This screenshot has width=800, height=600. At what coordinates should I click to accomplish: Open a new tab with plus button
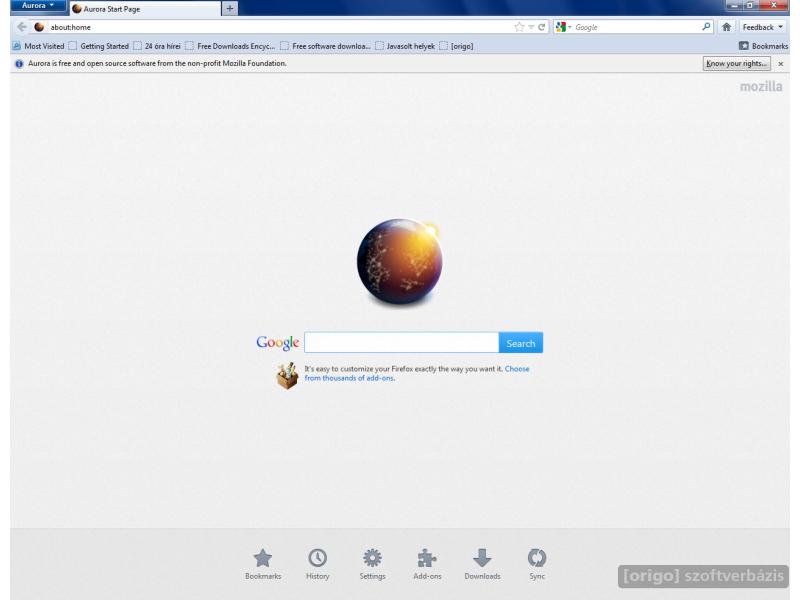pyautogui.click(x=230, y=9)
